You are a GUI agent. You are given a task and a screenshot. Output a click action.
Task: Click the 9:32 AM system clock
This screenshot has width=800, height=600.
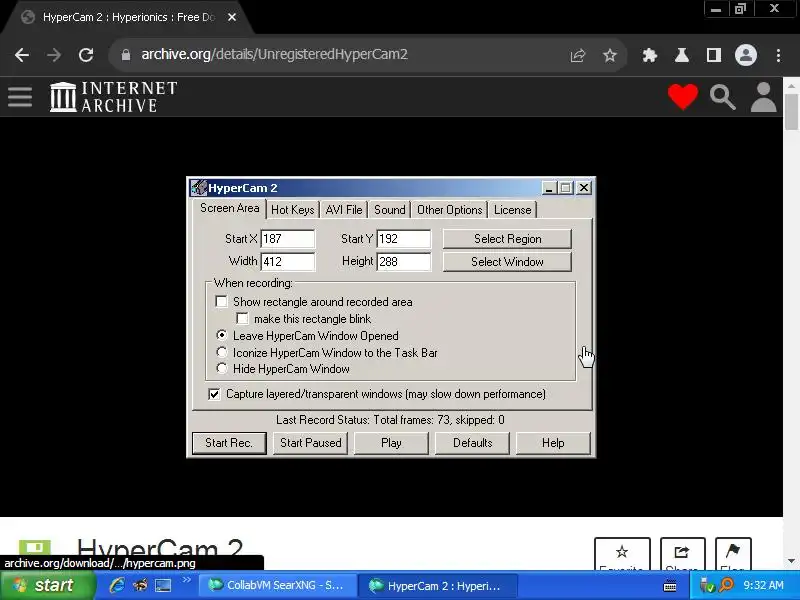pos(763,585)
